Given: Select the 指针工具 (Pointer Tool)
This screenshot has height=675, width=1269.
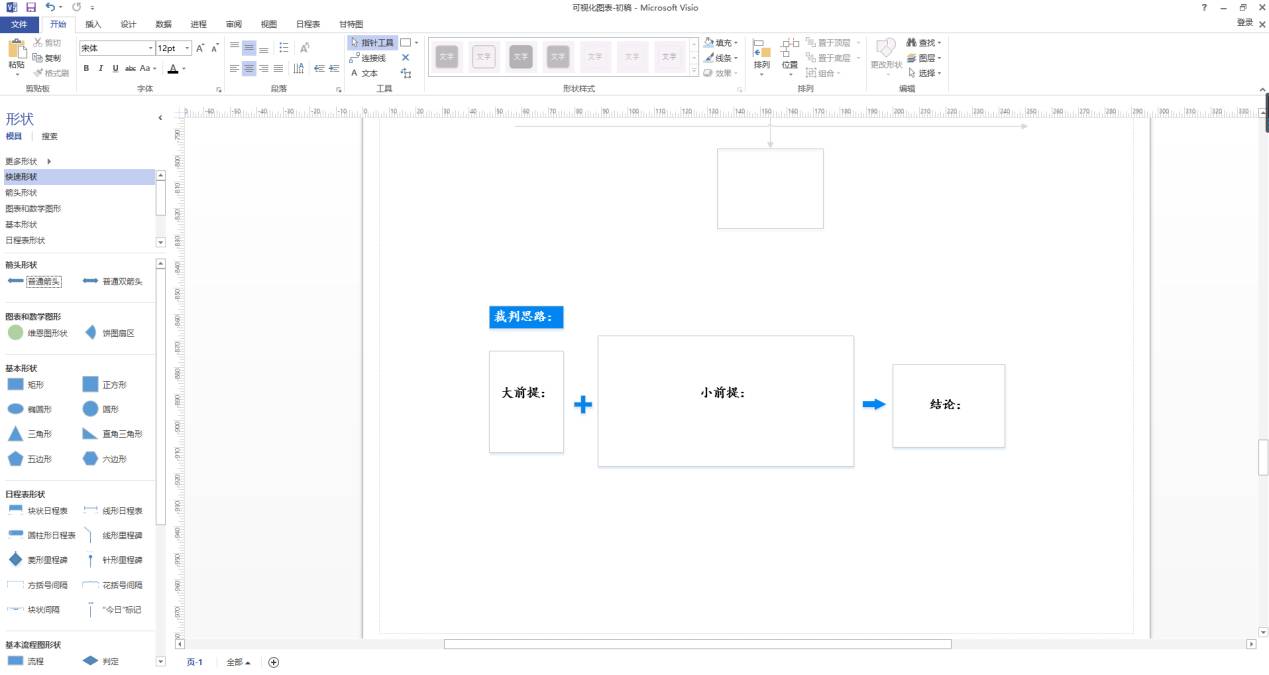Looking at the screenshot, I should (x=370, y=42).
